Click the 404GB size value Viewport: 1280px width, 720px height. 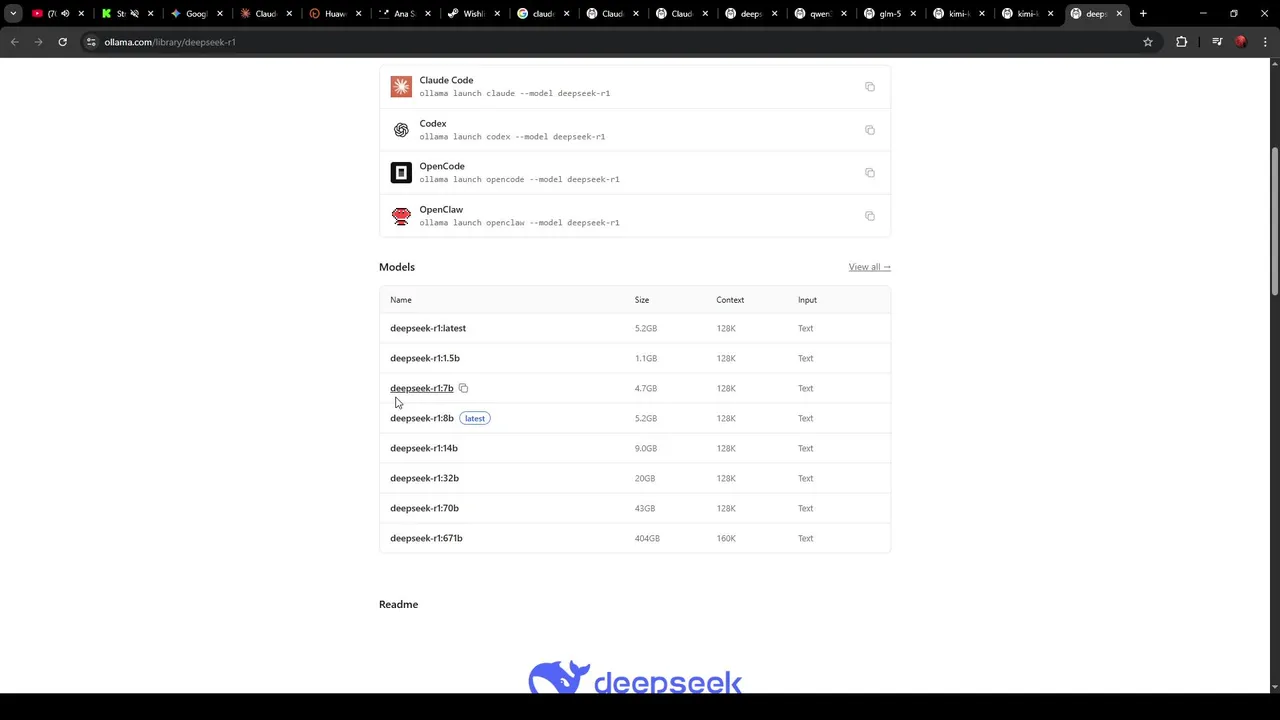pyautogui.click(x=647, y=538)
